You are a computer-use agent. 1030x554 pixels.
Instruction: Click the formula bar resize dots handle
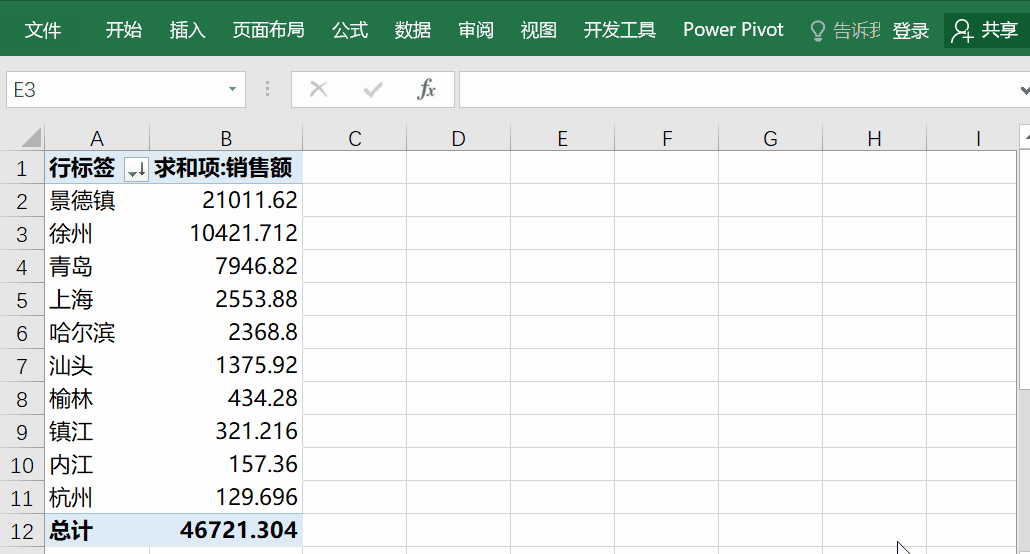(x=267, y=89)
